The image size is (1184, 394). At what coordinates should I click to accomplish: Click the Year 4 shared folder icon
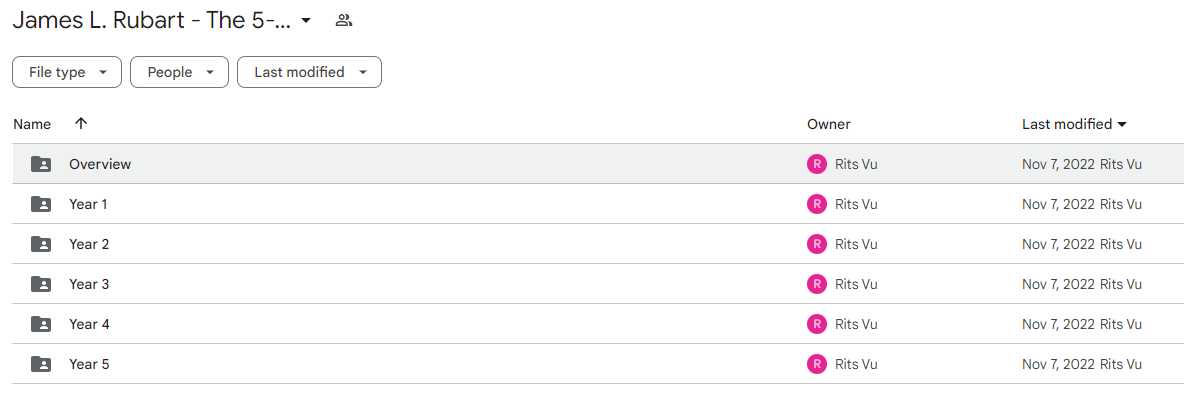pos(41,324)
